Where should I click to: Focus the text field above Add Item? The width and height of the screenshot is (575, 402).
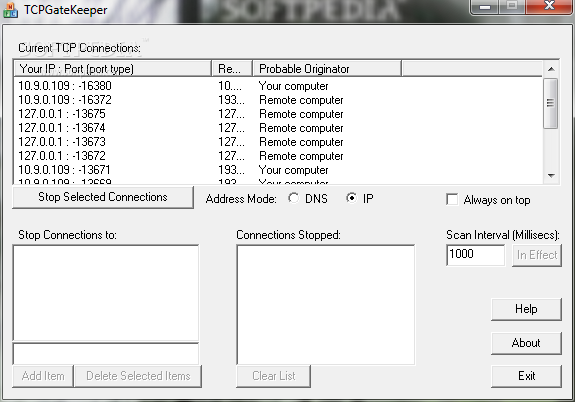tap(106, 354)
